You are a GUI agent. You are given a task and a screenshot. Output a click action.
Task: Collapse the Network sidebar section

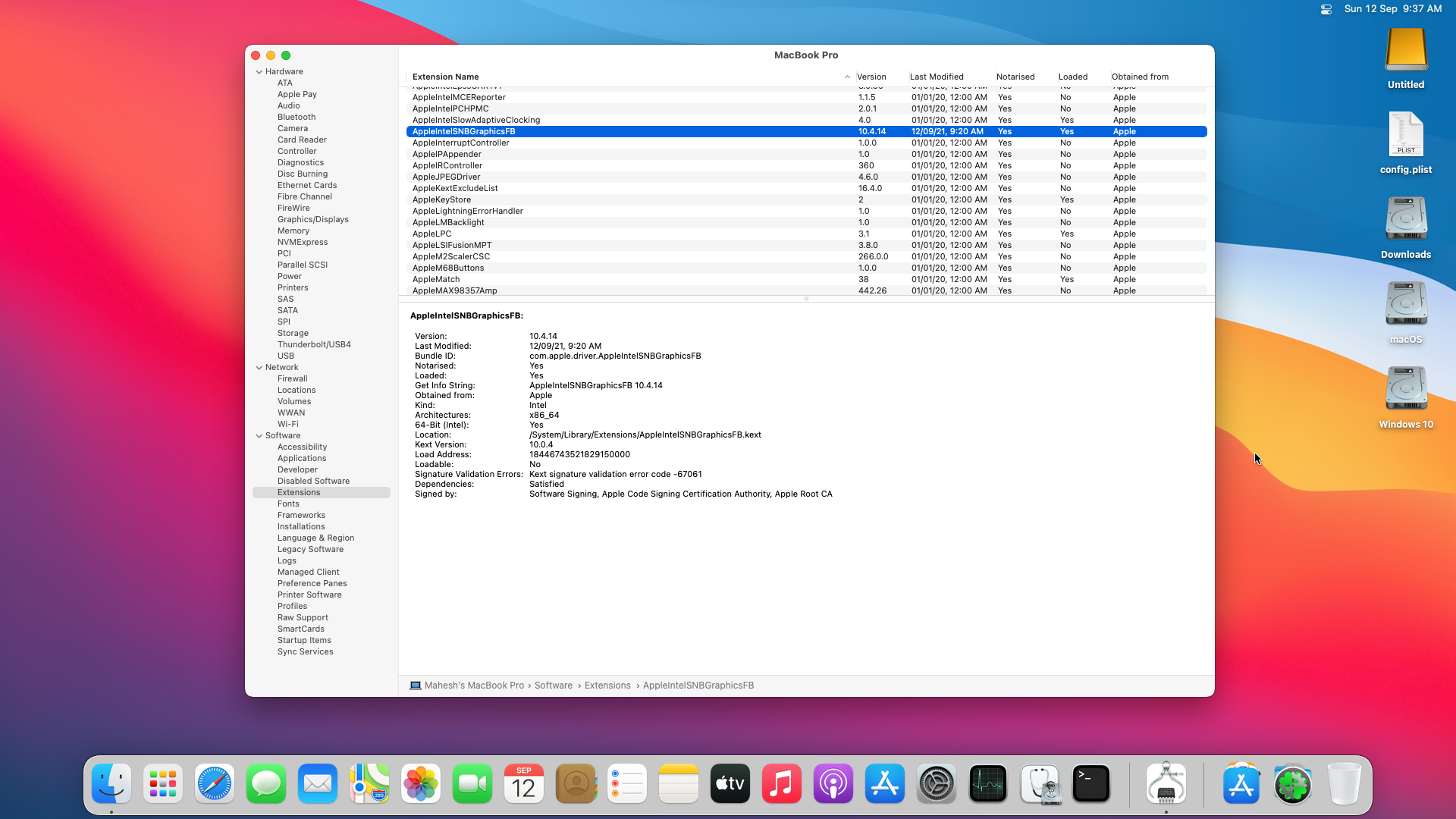coord(259,368)
